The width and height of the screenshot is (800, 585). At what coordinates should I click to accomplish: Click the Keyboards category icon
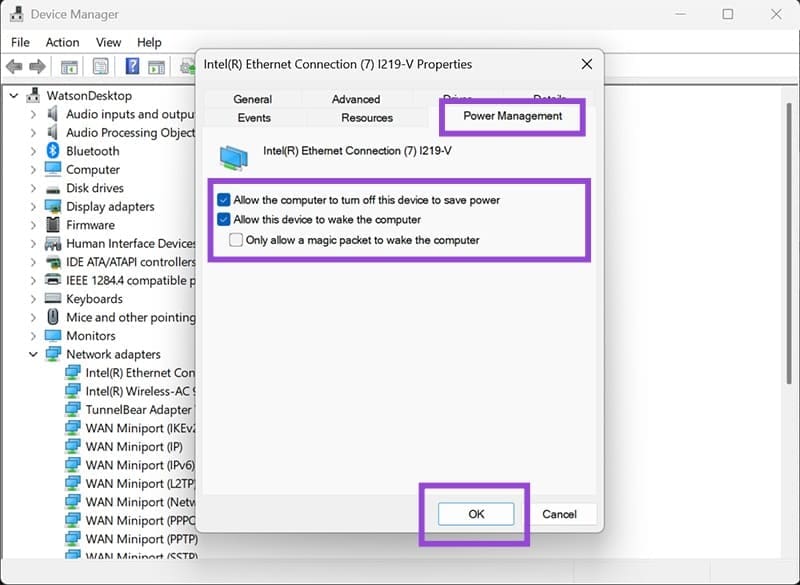53,298
